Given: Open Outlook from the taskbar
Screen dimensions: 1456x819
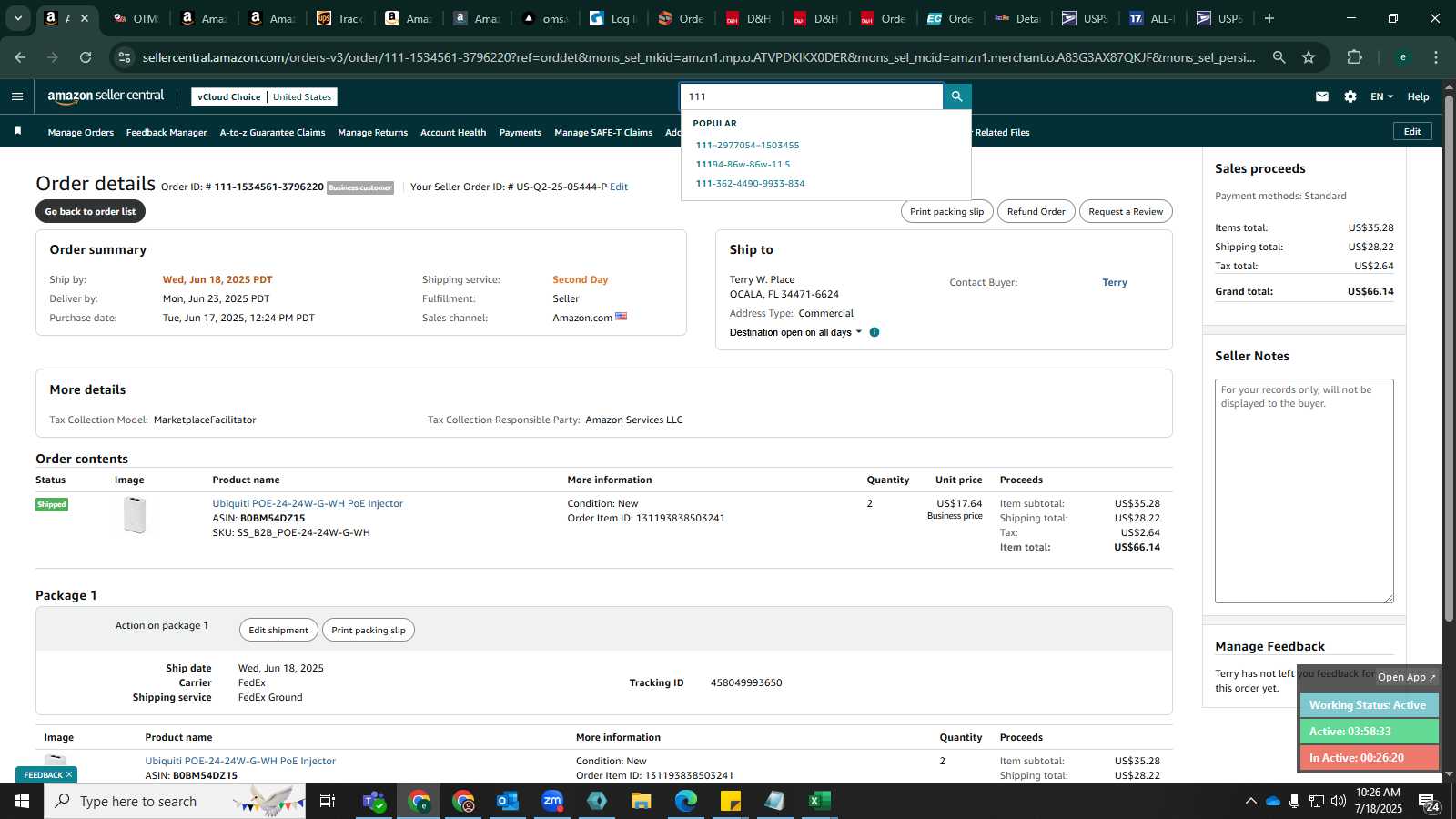Looking at the screenshot, I should 508,801.
